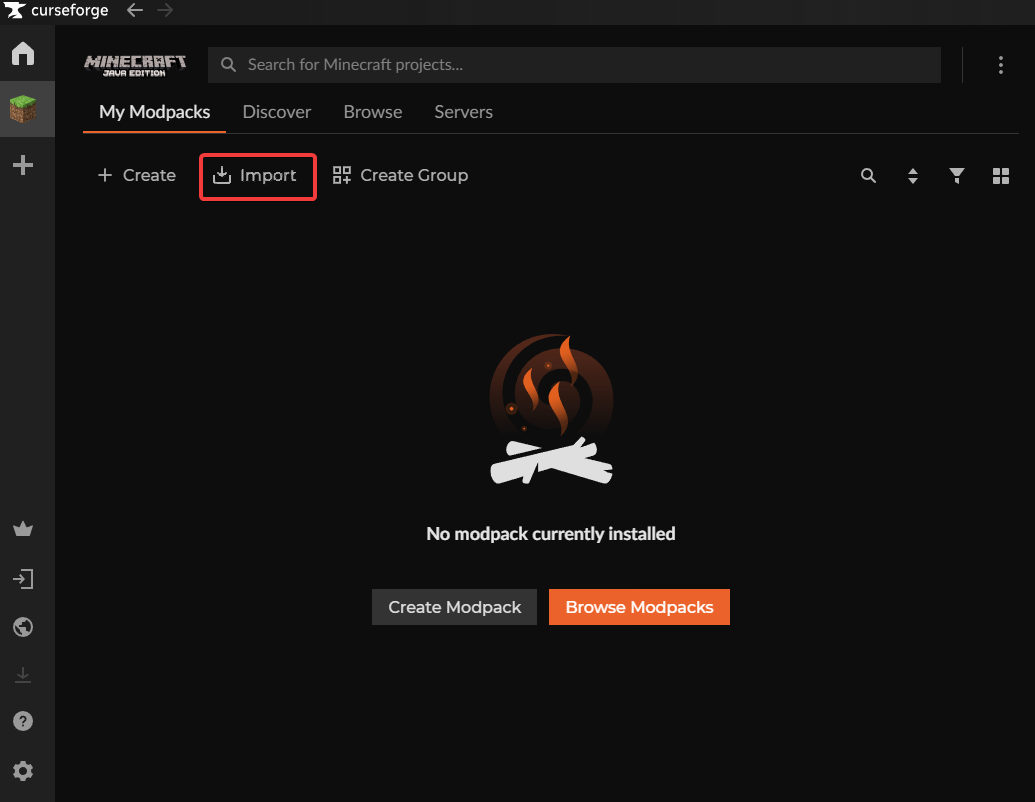Click the login arrow icon in sidebar

pyautogui.click(x=23, y=579)
